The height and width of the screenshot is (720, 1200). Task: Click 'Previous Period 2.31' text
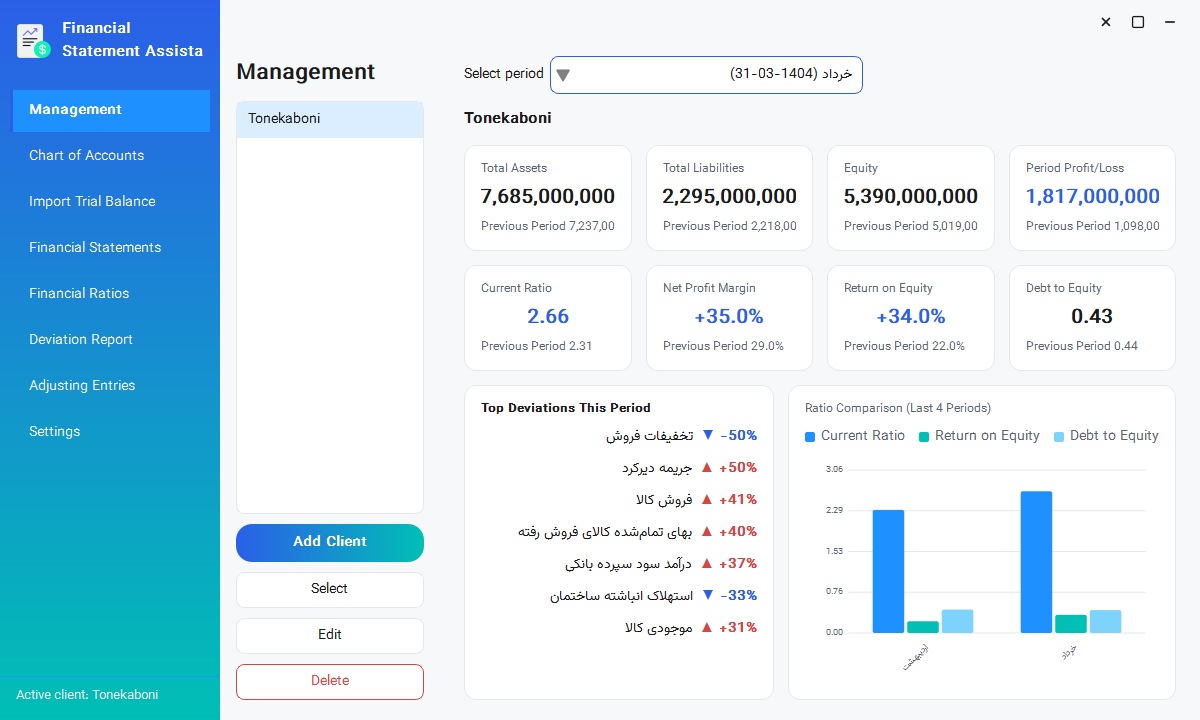coord(537,346)
